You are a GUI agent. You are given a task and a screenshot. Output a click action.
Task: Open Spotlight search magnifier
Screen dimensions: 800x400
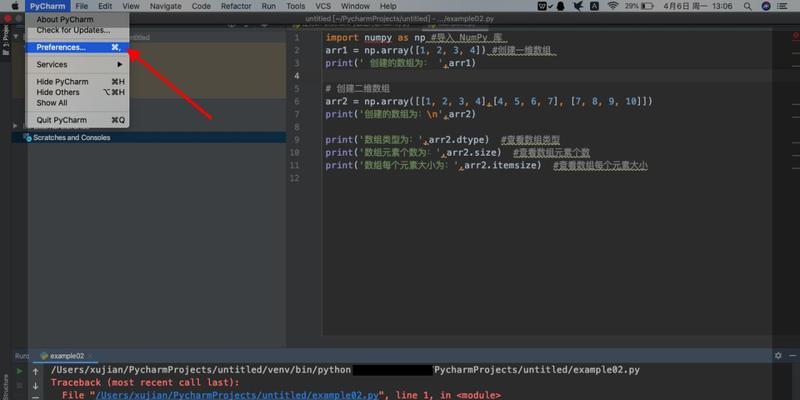pos(747,6)
